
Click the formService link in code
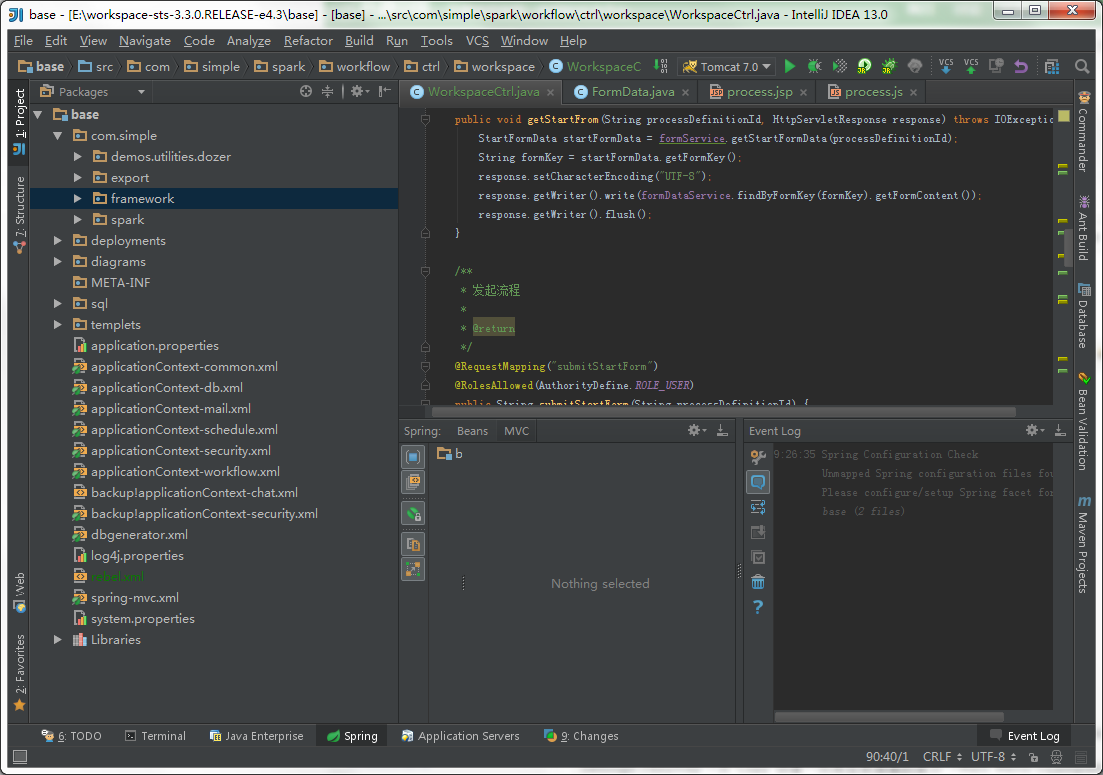click(x=691, y=138)
